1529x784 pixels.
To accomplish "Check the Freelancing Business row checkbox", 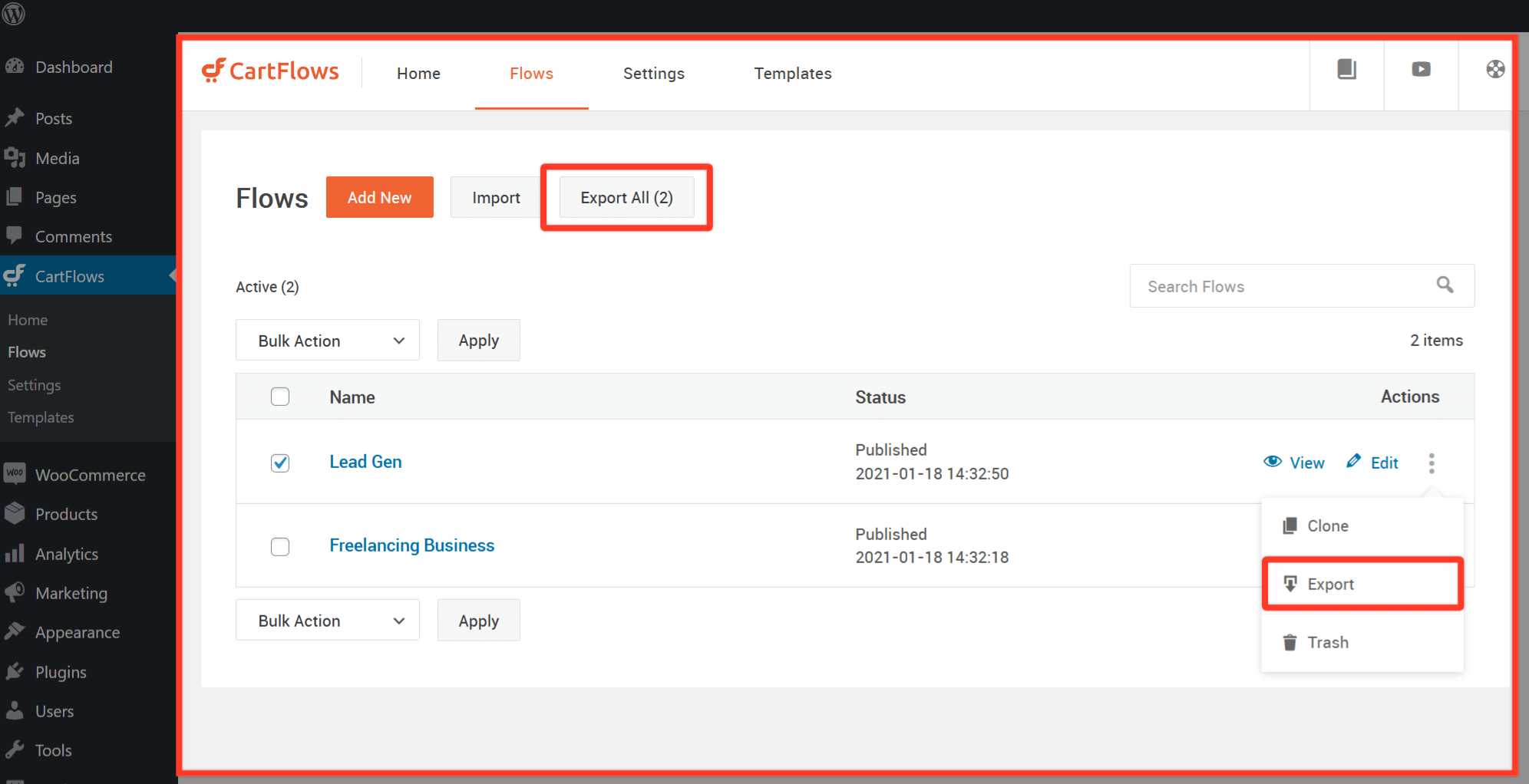I will (280, 546).
